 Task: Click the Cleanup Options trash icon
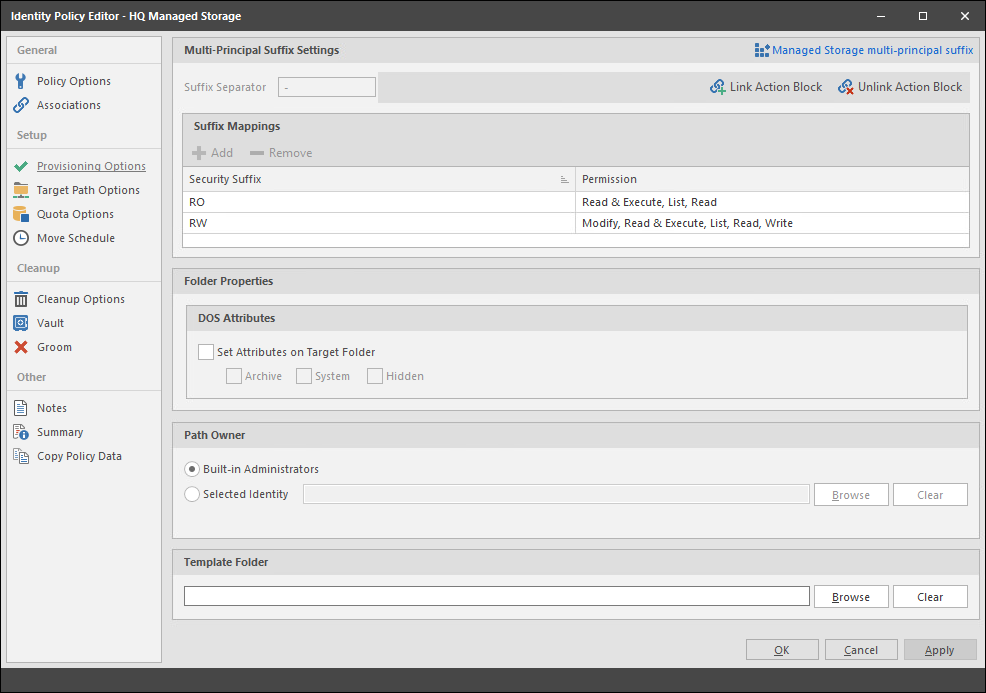click(21, 299)
